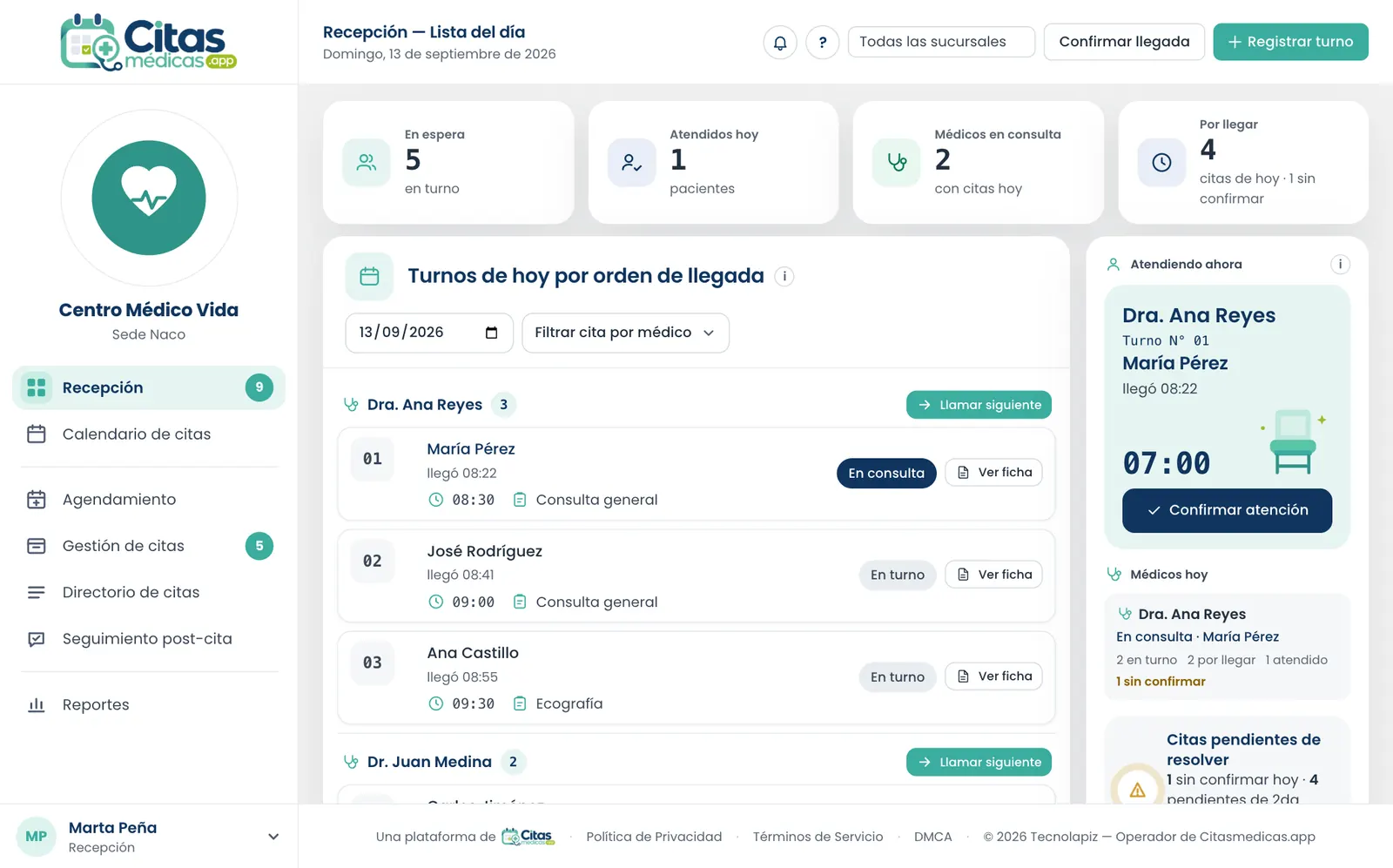Click the Citas médicas app logo
The width and height of the screenshot is (1393, 868).
[149, 42]
